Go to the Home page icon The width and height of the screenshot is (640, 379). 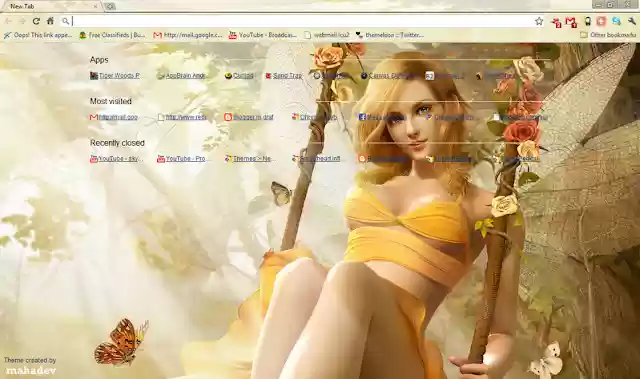[50, 21]
